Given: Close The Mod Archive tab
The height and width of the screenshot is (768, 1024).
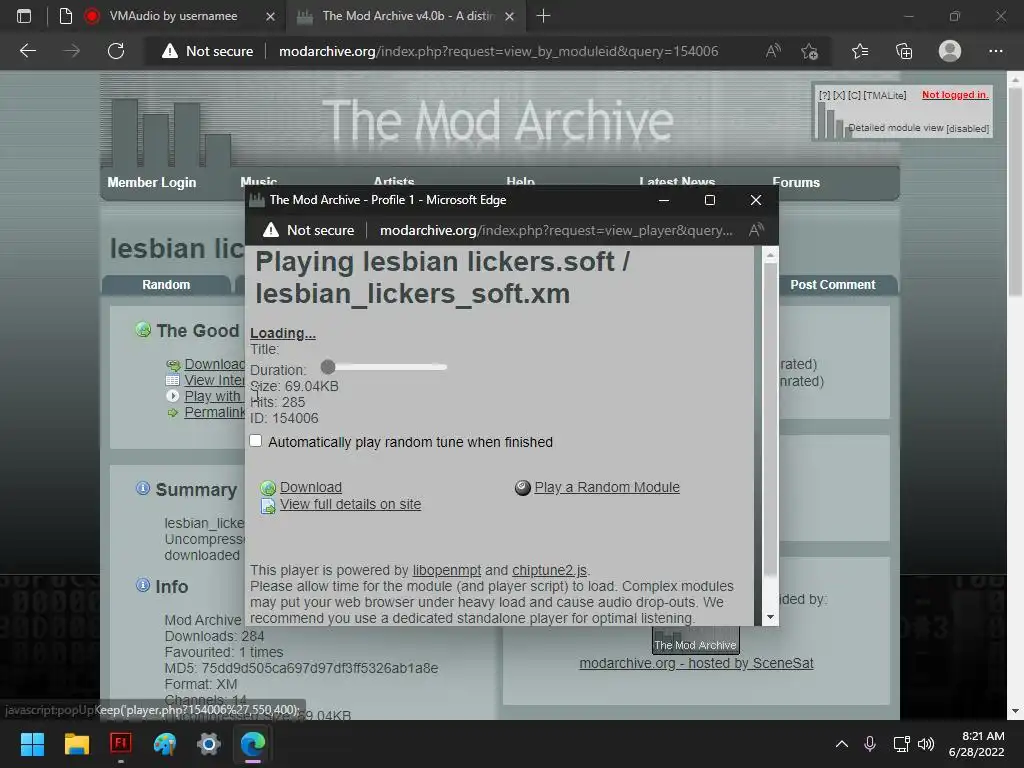Looking at the screenshot, I should [509, 16].
